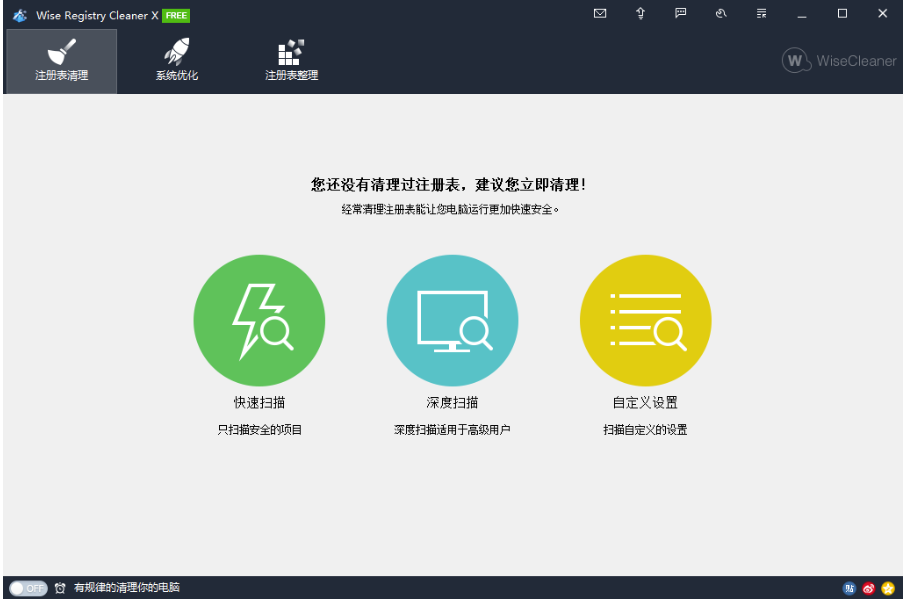Toggle the scheduled cleaning OFF switch
The height and width of the screenshot is (604, 906).
[x=28, y=588]
